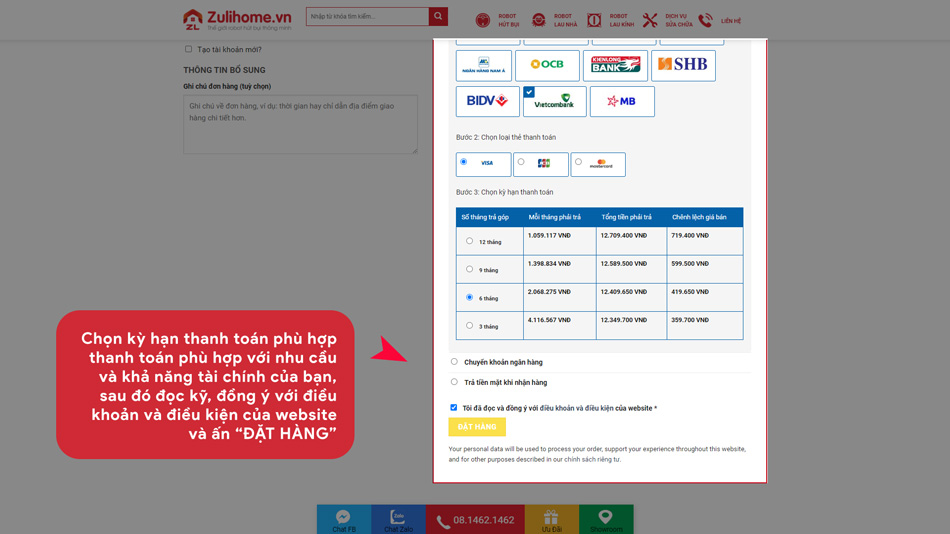The width and height of the screenshot is (950, 534).
Task: Select the 12 tháng installment option
Action: click(469, 241)
